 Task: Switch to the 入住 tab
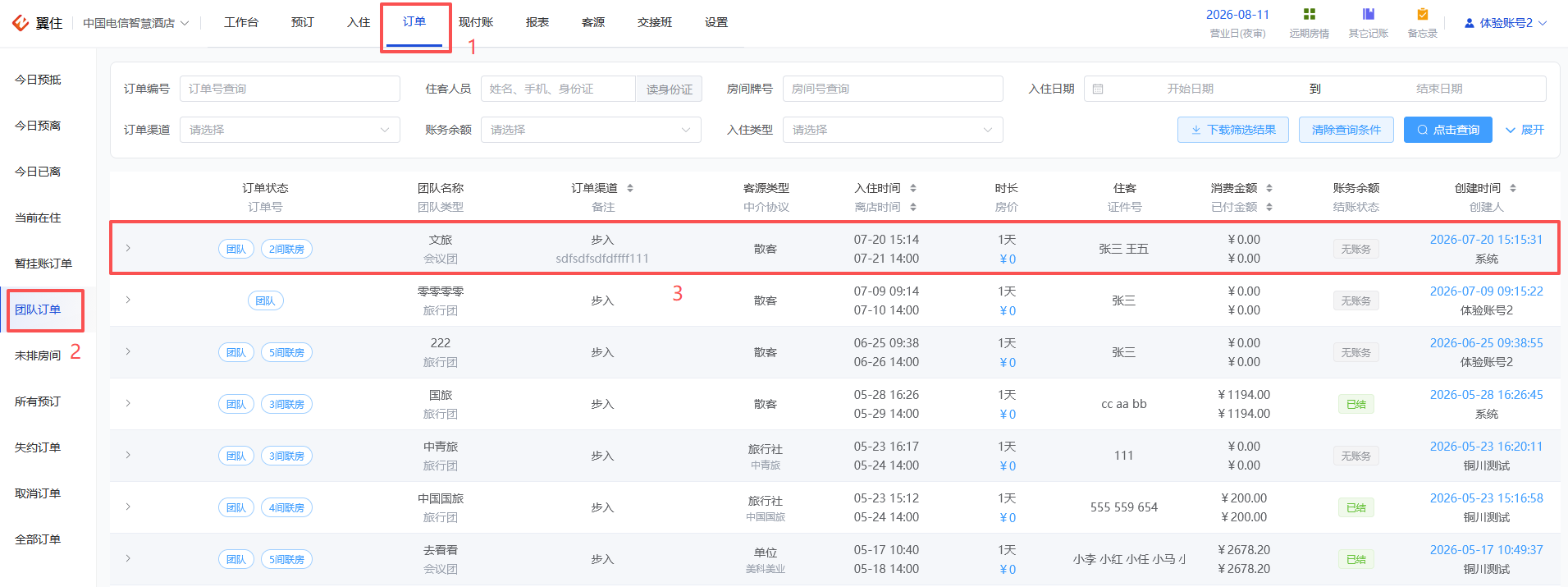[x=359, y=22]
